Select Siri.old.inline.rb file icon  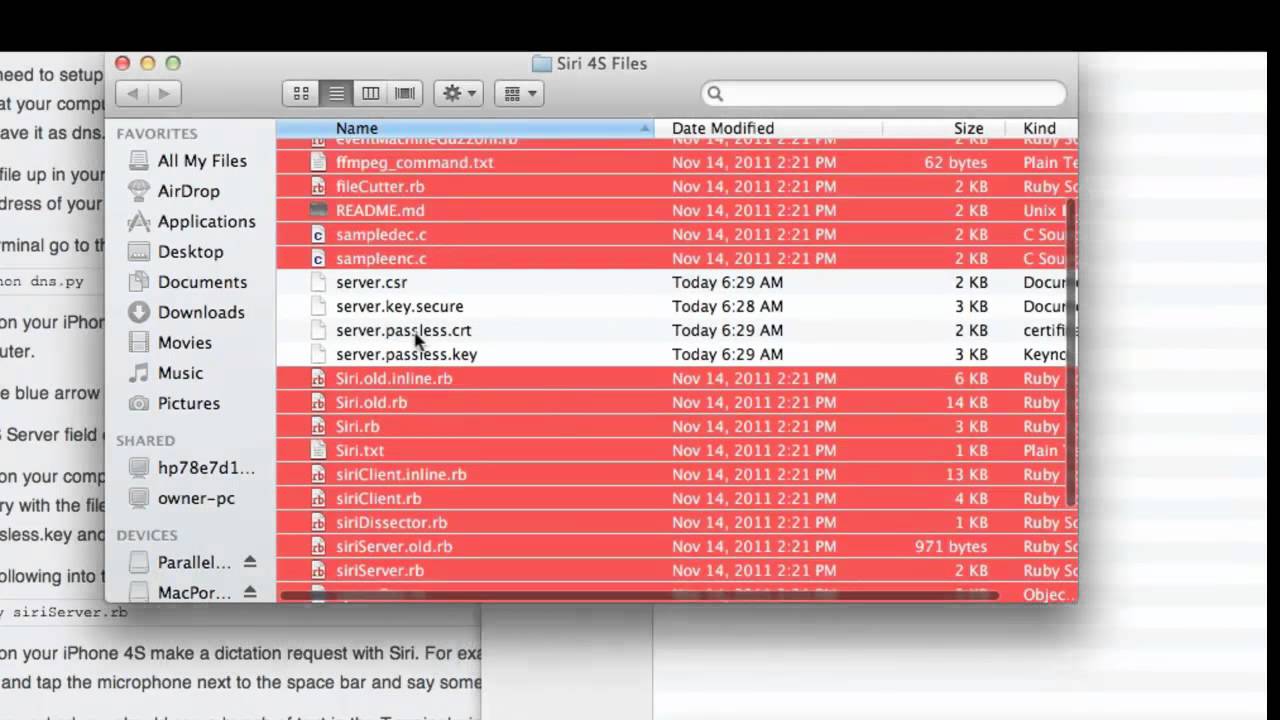pyautogui.click(x=318, y=378)
